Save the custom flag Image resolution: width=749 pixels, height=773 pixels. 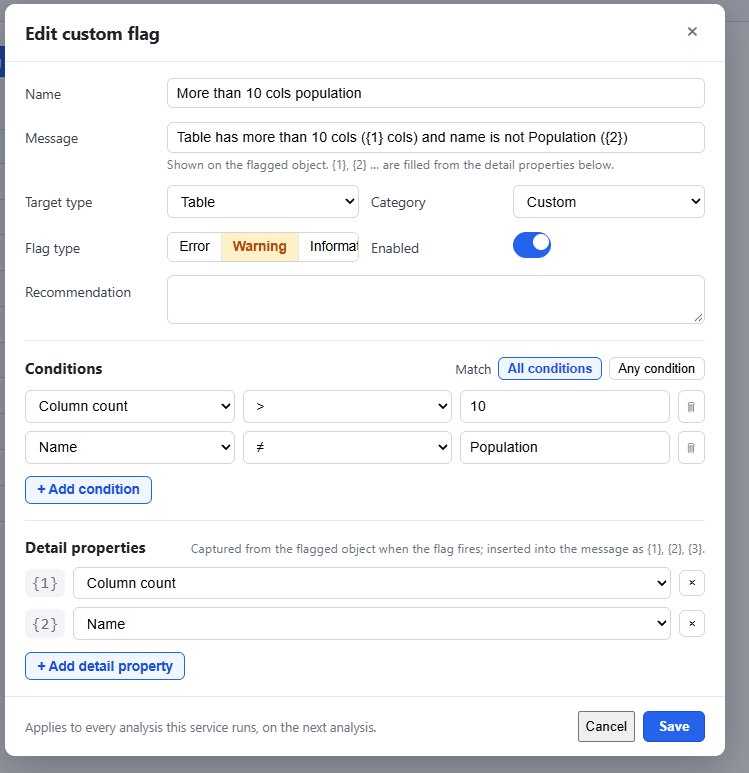click(x=674, y=726)
